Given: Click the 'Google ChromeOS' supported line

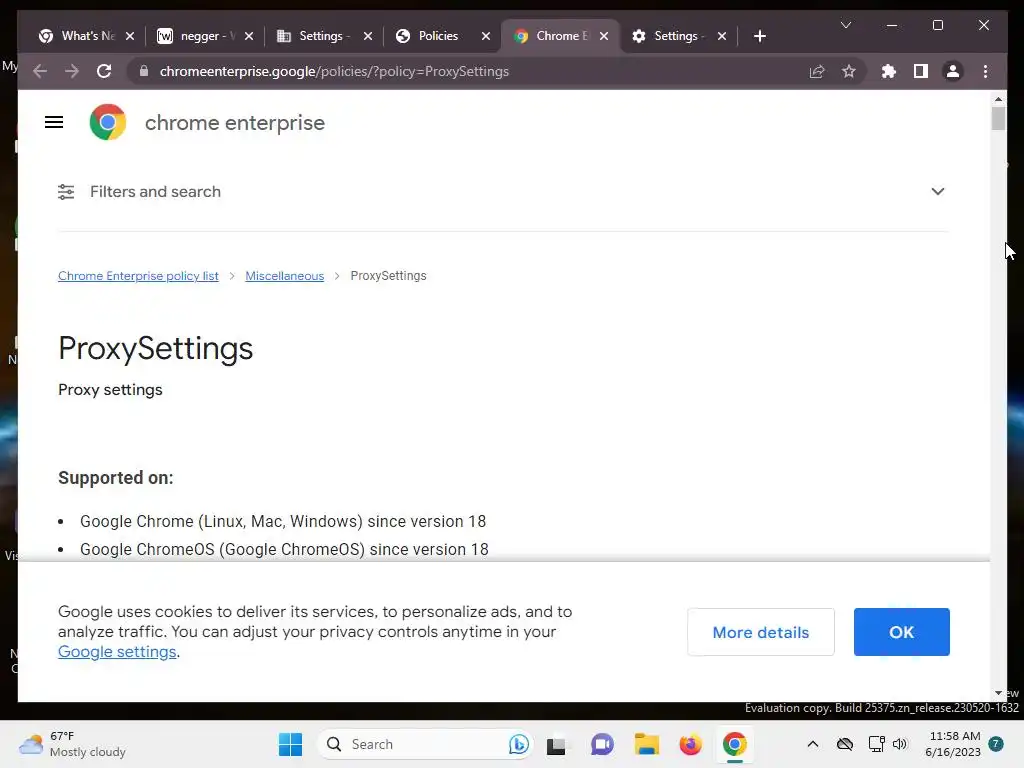Looking at the screenshot, I should point(284,549).
